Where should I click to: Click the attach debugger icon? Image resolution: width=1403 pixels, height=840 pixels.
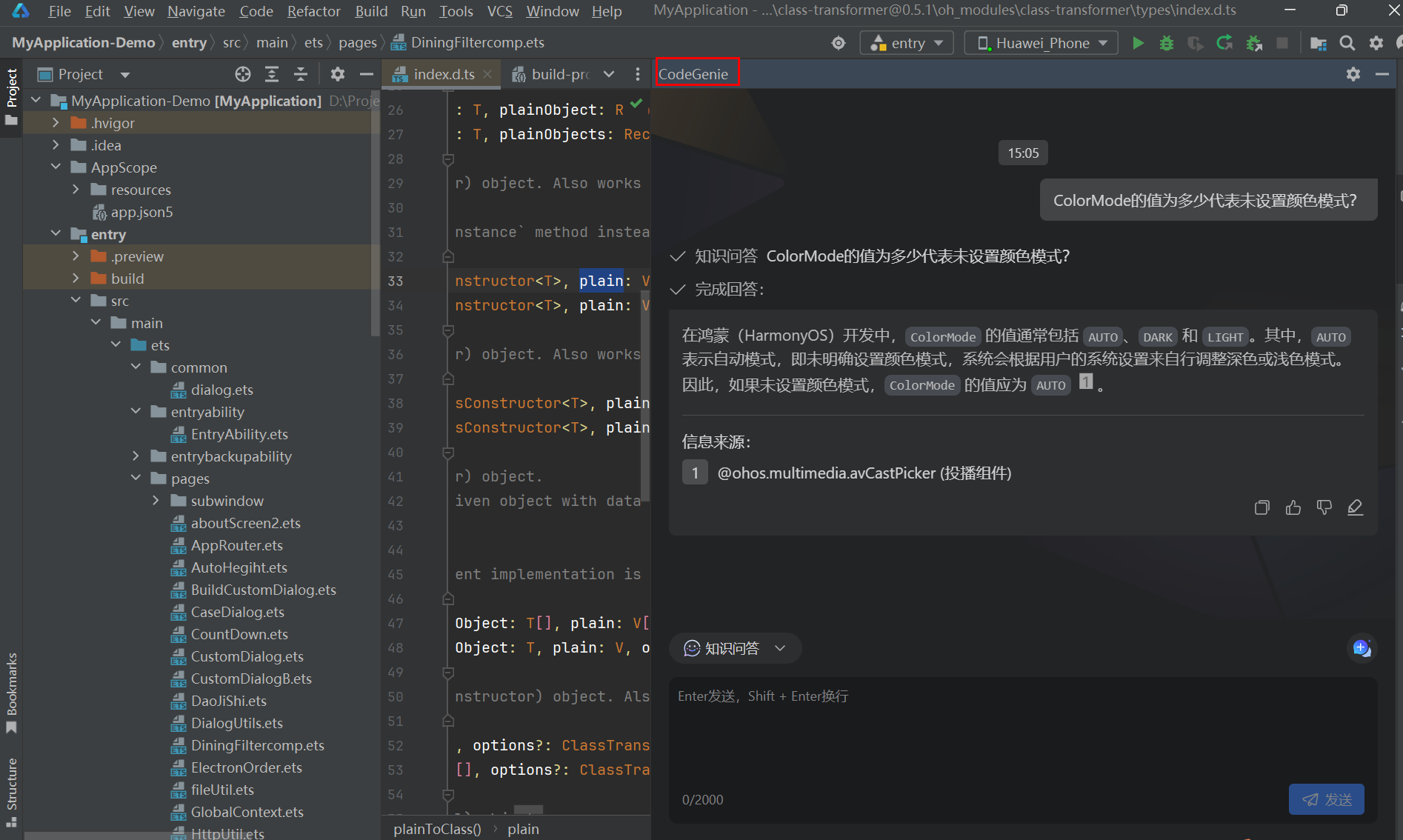[1254, 43]
